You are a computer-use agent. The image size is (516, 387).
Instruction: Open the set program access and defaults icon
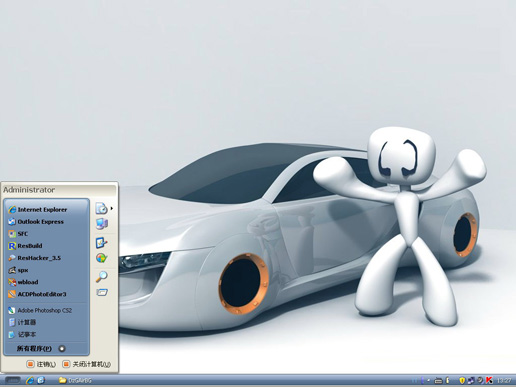coord(101,258)
